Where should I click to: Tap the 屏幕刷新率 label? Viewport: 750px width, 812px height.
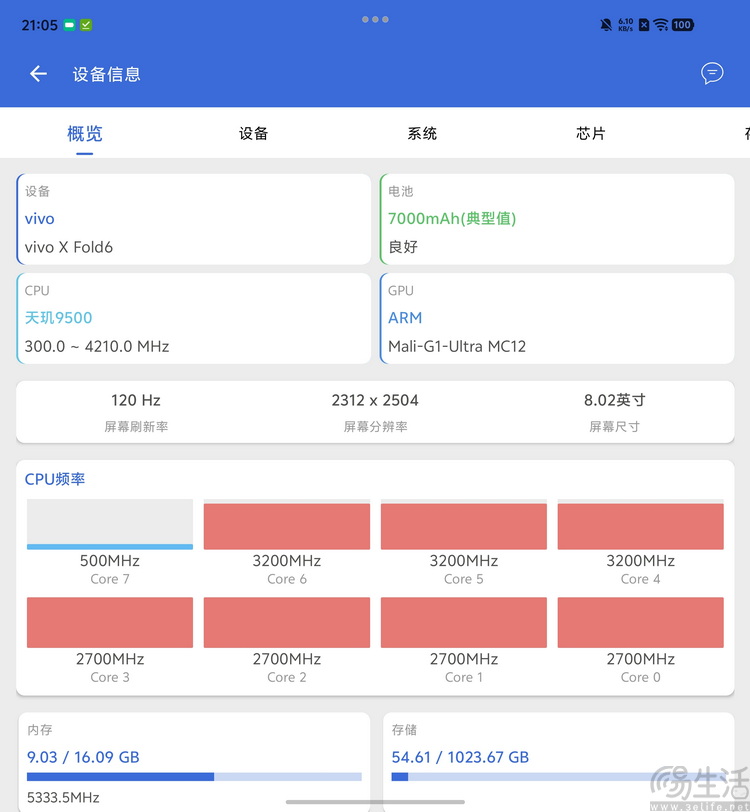click(136, 427)
